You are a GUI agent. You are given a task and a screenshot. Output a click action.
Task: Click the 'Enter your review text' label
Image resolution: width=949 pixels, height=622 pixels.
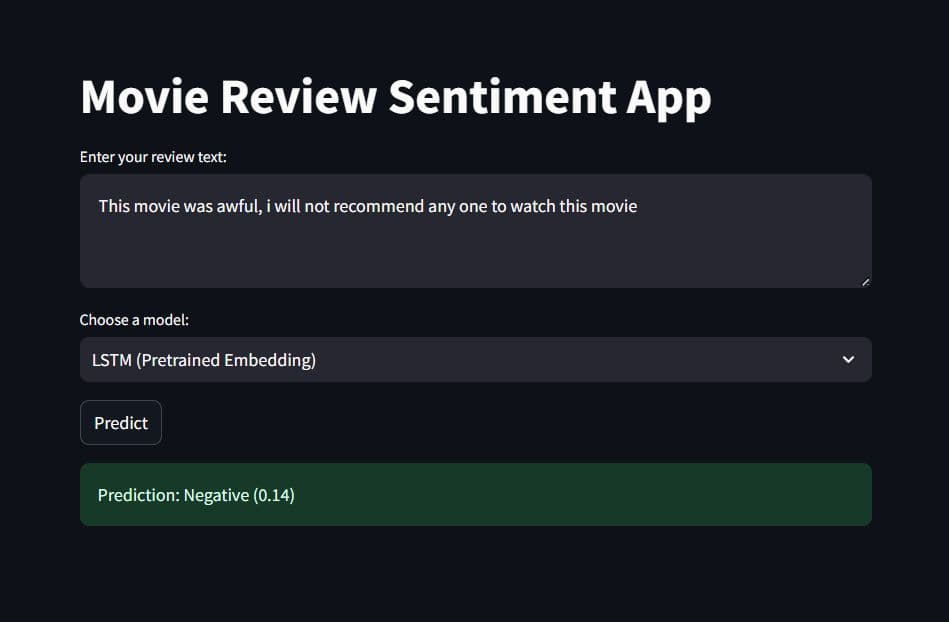(151, 157)
